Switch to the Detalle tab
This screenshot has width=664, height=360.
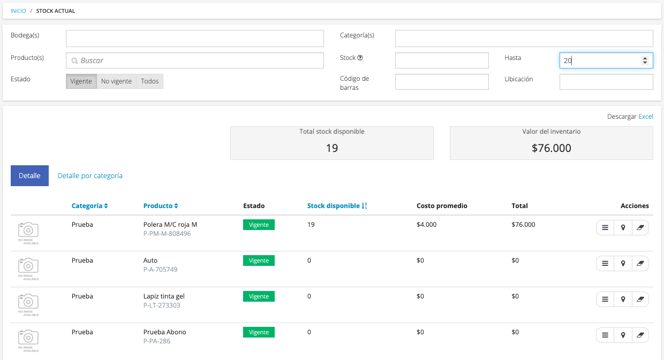click(x=30, y=176)
